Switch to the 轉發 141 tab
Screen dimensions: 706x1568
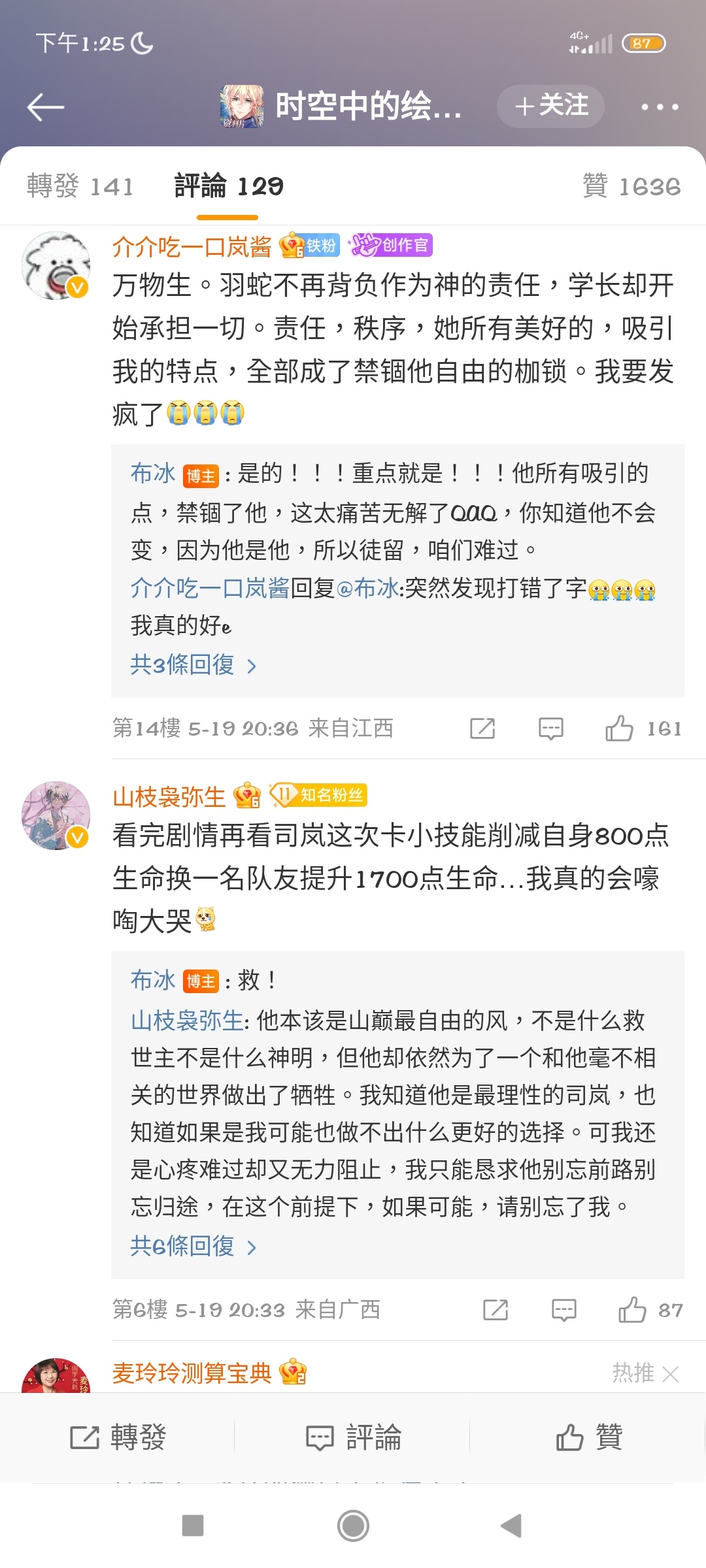tap(80, 187)
